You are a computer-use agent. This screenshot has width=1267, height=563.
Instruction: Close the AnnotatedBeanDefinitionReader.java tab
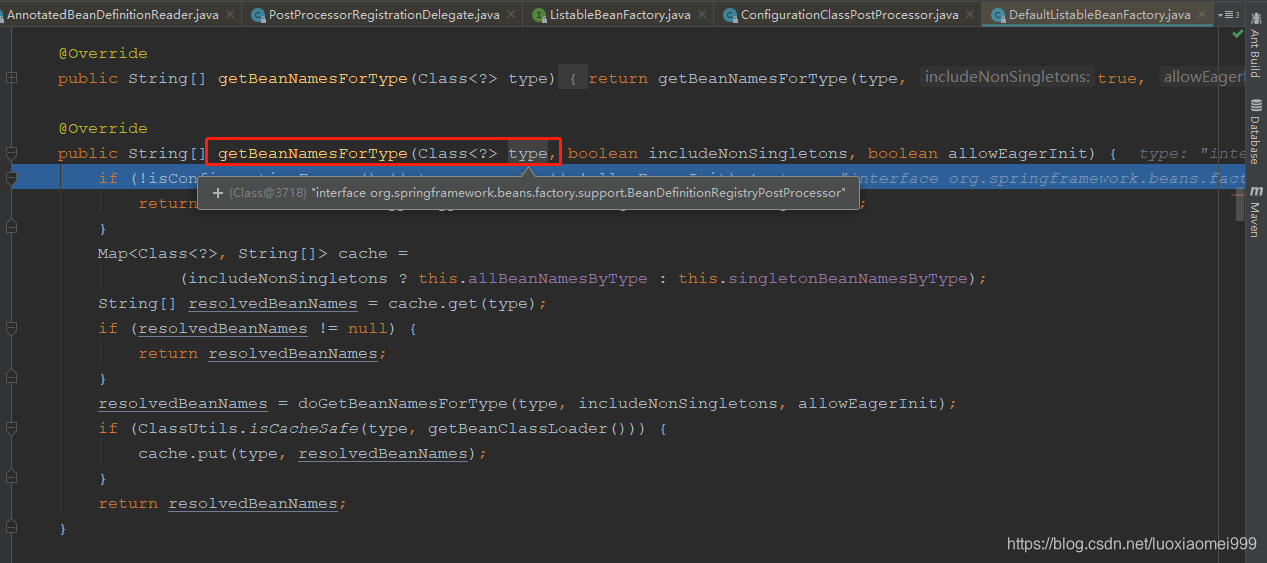pos(231,15)
